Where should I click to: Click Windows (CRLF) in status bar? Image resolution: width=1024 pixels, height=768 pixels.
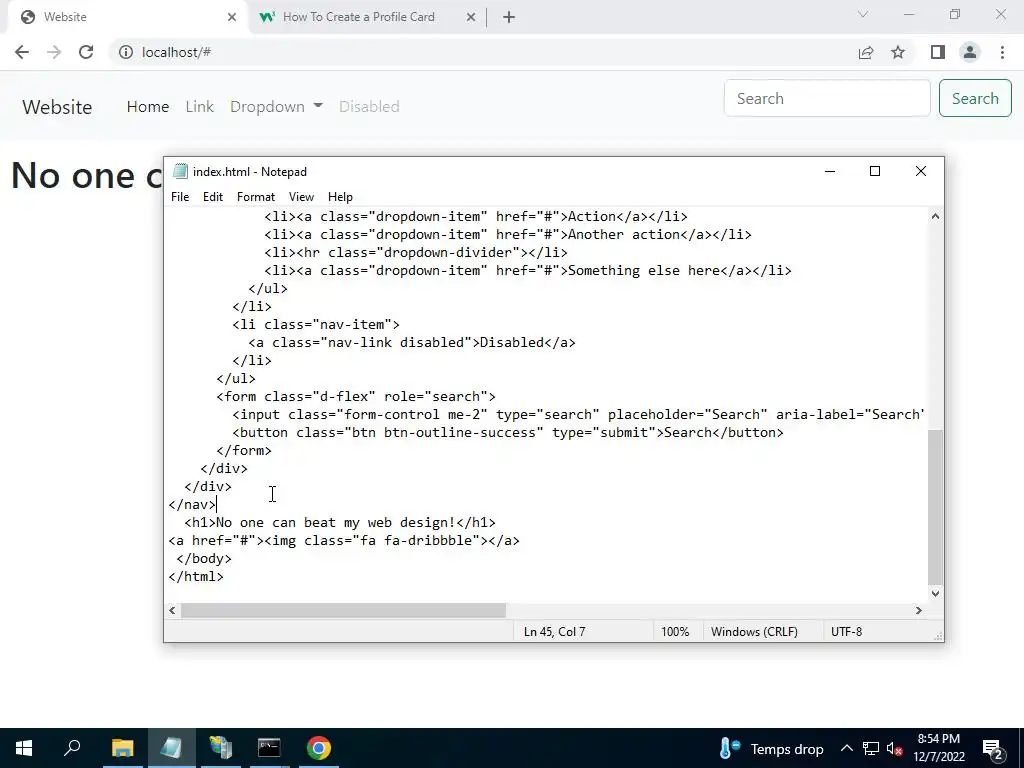pos(754,632)
